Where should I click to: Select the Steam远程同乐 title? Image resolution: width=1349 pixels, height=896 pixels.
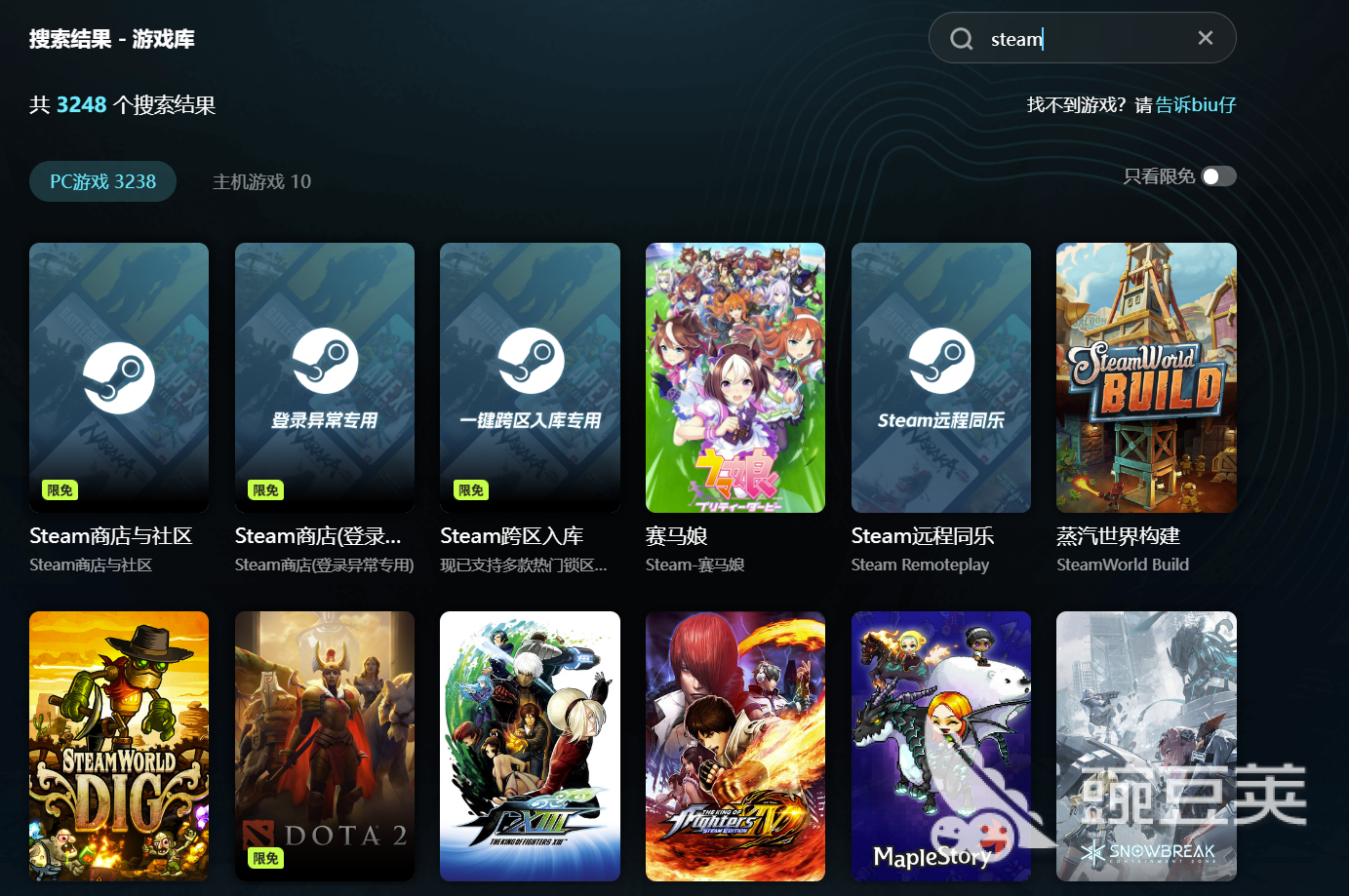923,536
